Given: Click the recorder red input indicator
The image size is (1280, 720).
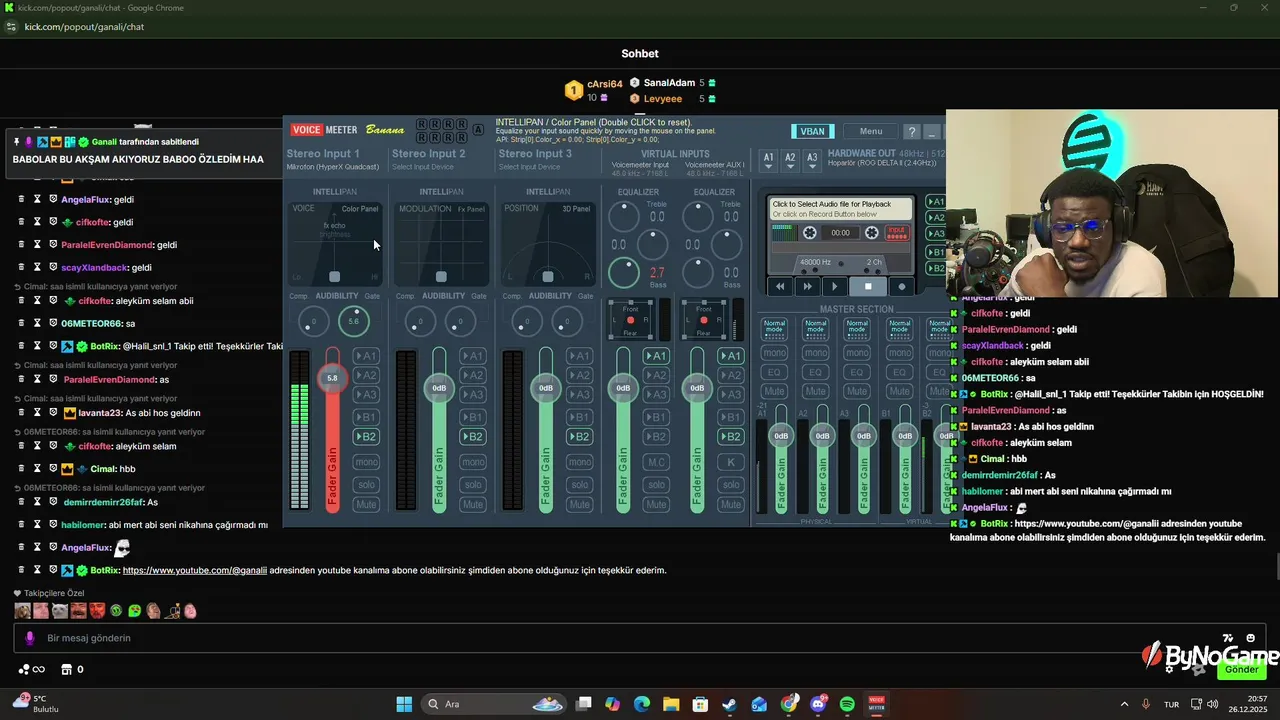Looking at the screenshot, I should pyautogui.click(x=897, y=232).
